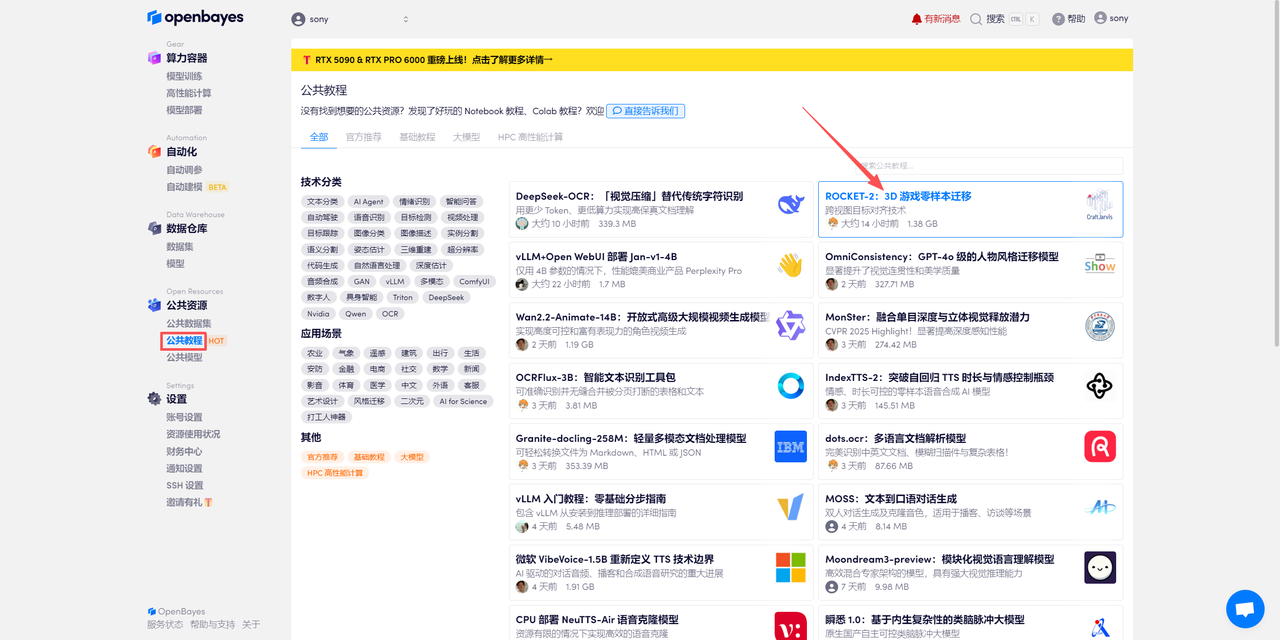This screenshot has height=640, width=1280.
Task: Toggle the vLLM filter tag
Action: [395, 282]
